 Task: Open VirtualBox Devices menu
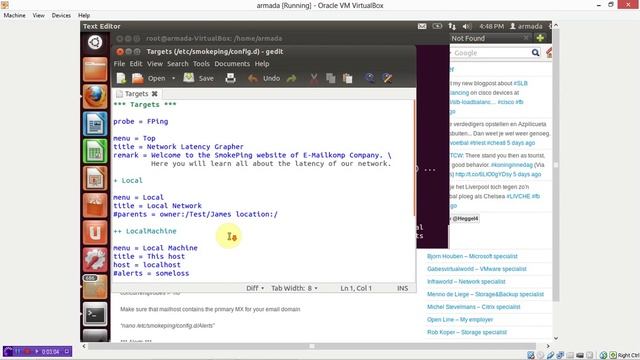click(61, 15)
